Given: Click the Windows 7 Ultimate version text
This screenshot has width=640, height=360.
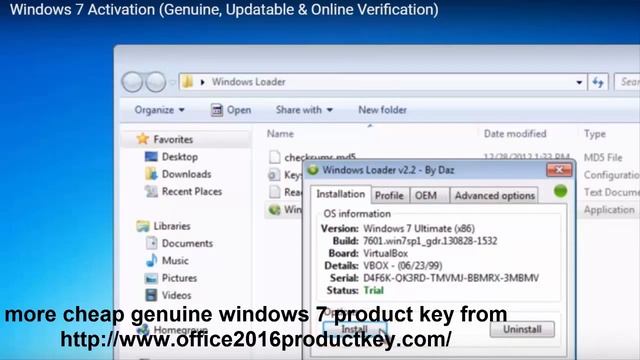Looking at the screenshot, I should [419, 229].
